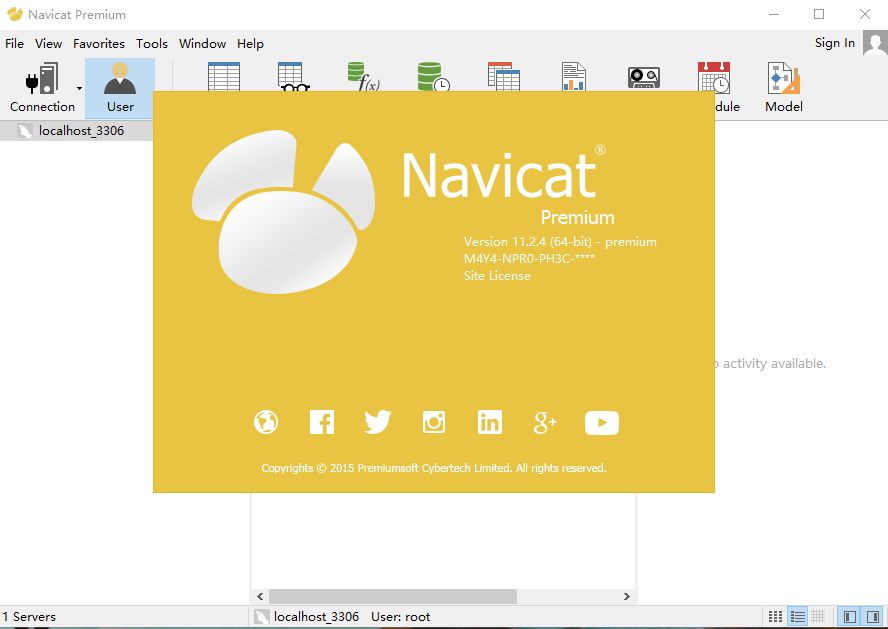Open the Tools menu
888x629 pixels.
[x=152, y=43]
